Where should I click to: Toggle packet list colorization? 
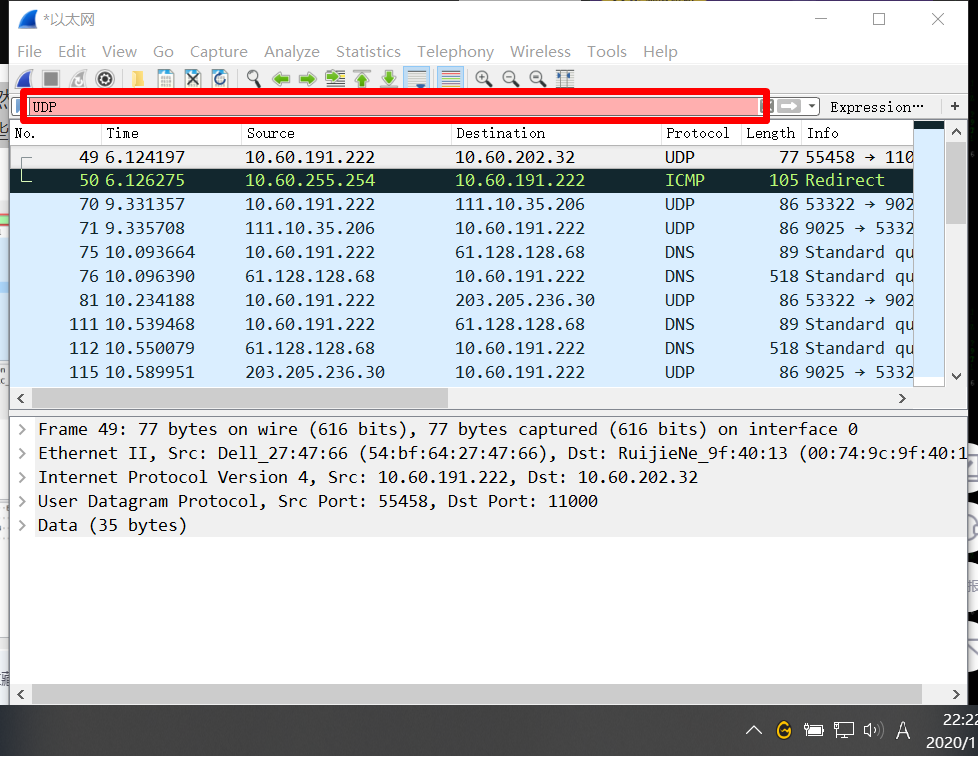tap(450, 78)
